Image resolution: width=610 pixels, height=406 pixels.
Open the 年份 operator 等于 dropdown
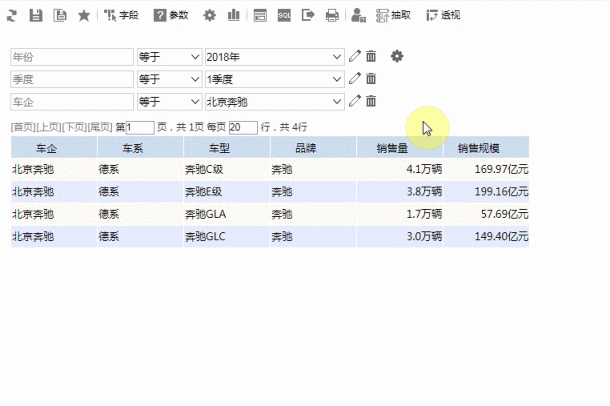169,57
